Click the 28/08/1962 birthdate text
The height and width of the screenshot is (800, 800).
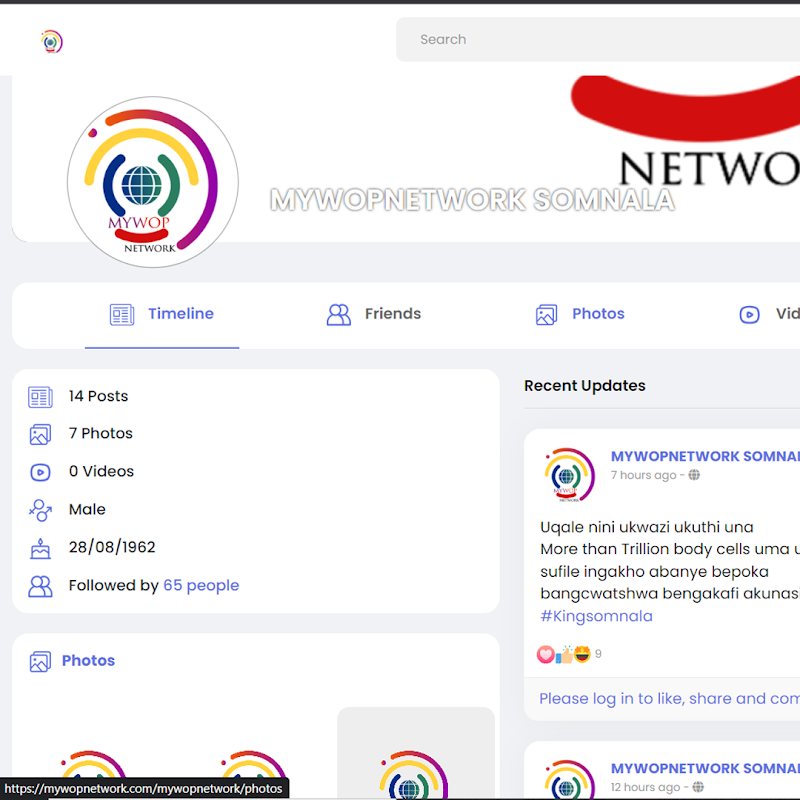point(112,547)
